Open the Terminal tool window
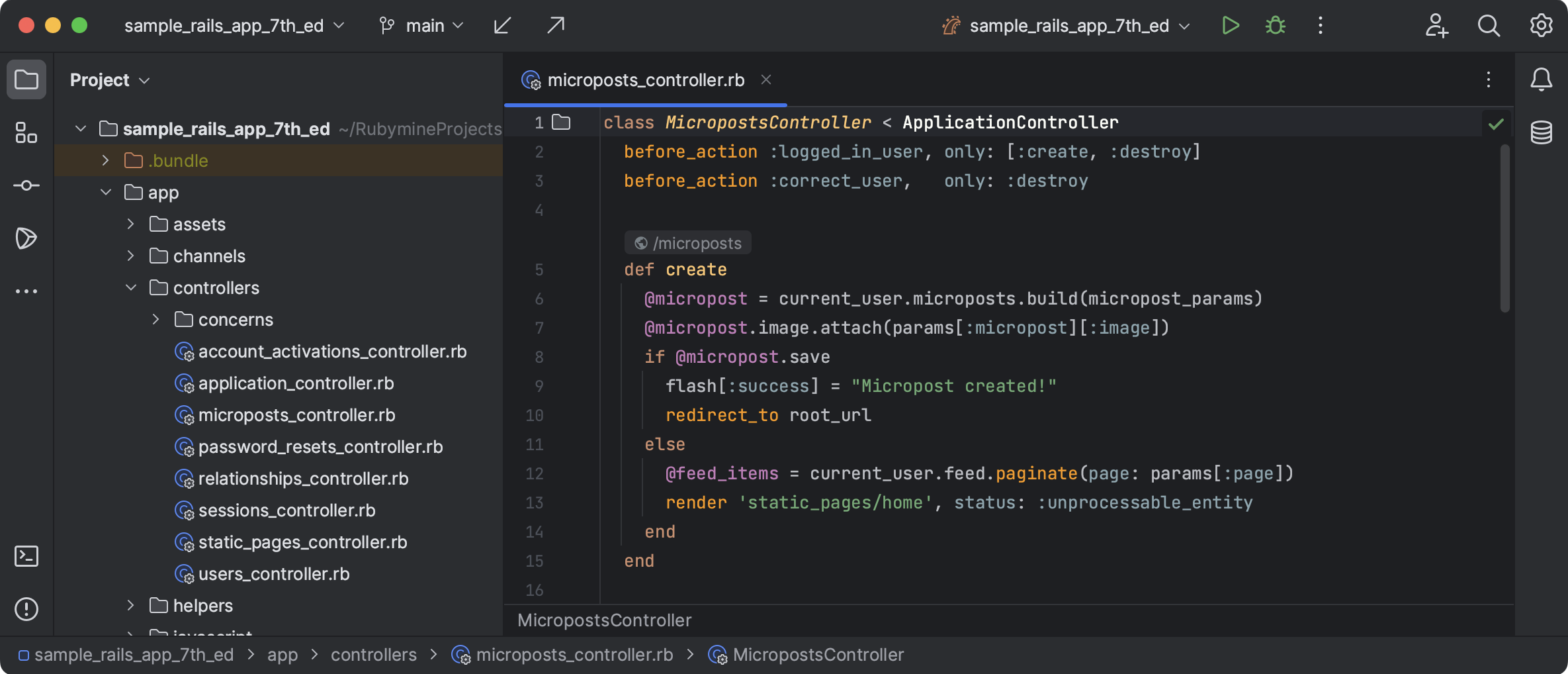 (26, 556)
